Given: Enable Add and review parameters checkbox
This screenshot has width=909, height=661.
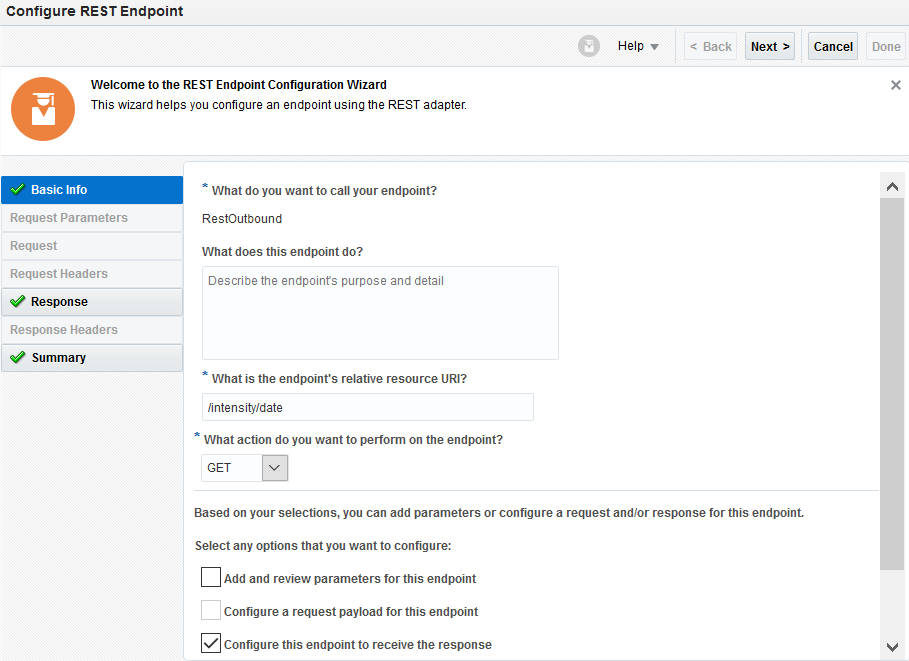Looking at the screenshot, I should 211,578.
